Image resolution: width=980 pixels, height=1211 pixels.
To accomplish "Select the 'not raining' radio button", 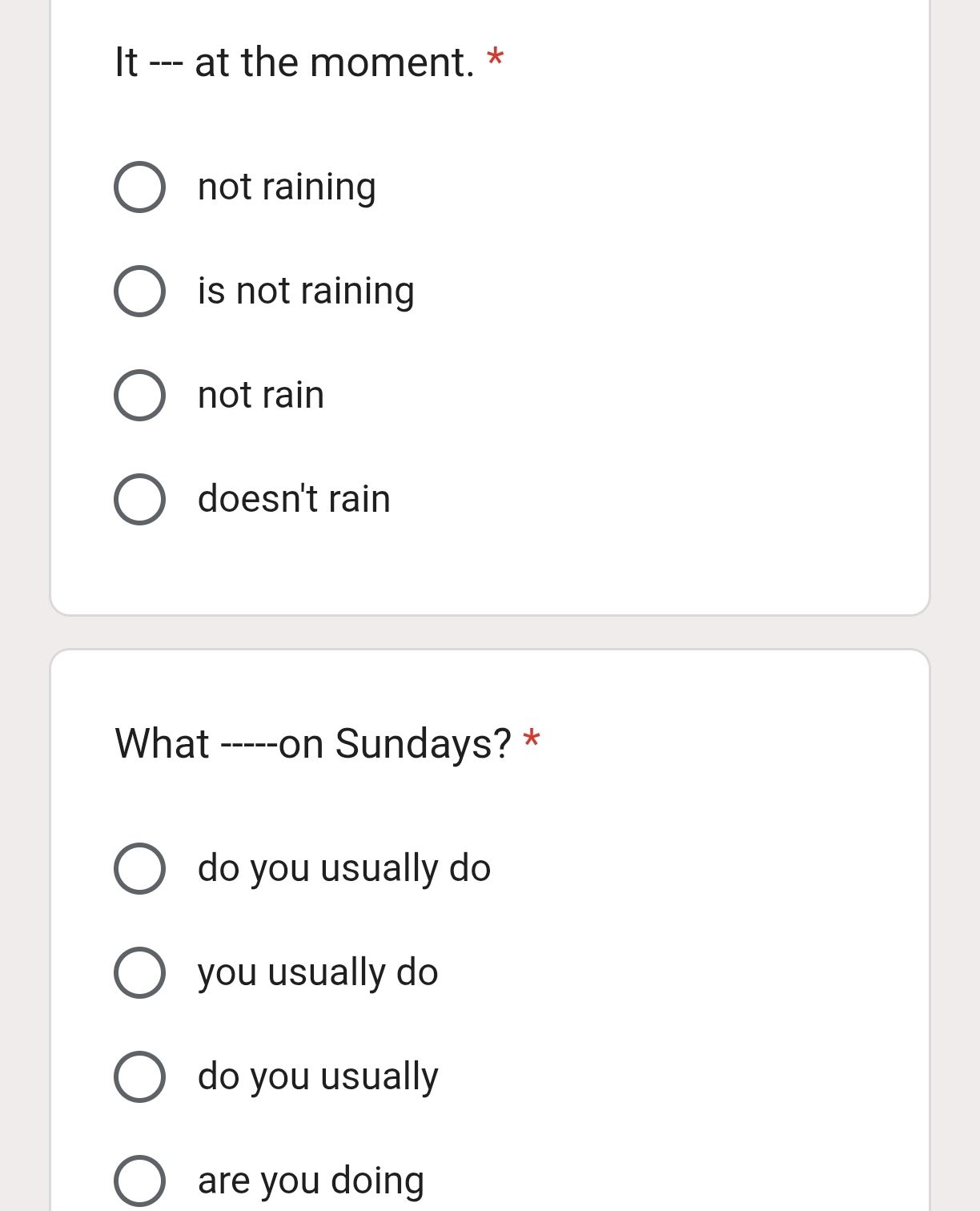I will coord(140,187).
